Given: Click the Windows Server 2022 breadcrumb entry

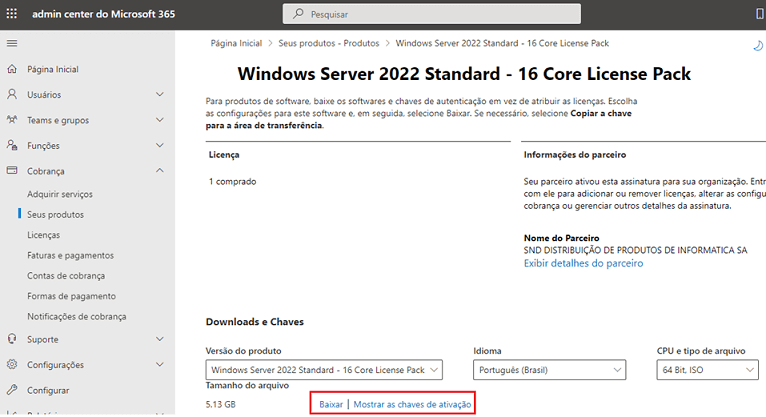Looking at the screenshot, I should (502, 43).
